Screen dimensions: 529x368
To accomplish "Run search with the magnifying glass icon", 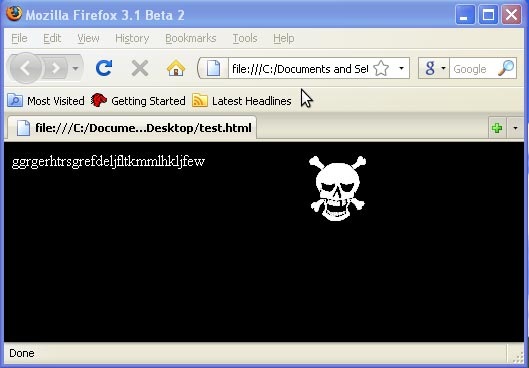I will point(506,68).
